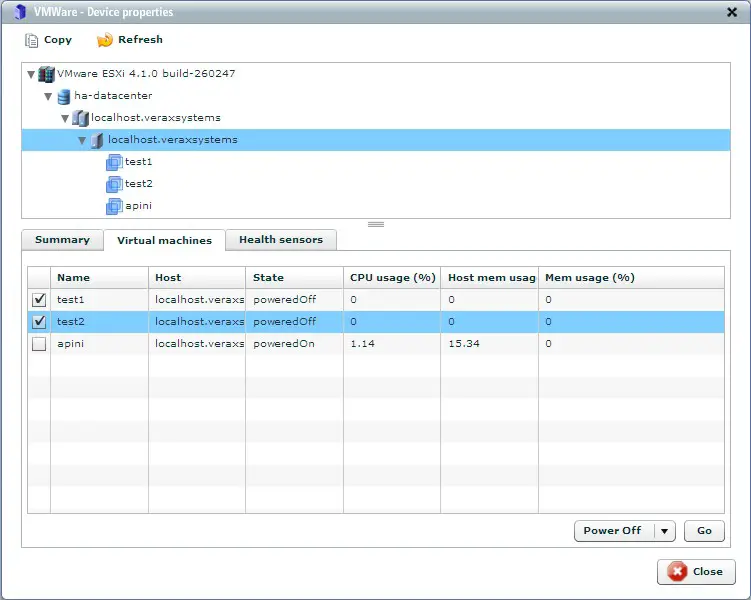Switch to the Summary tab
Image resolution: width=751 pixels, height=600 pixels.
point(62,240)
